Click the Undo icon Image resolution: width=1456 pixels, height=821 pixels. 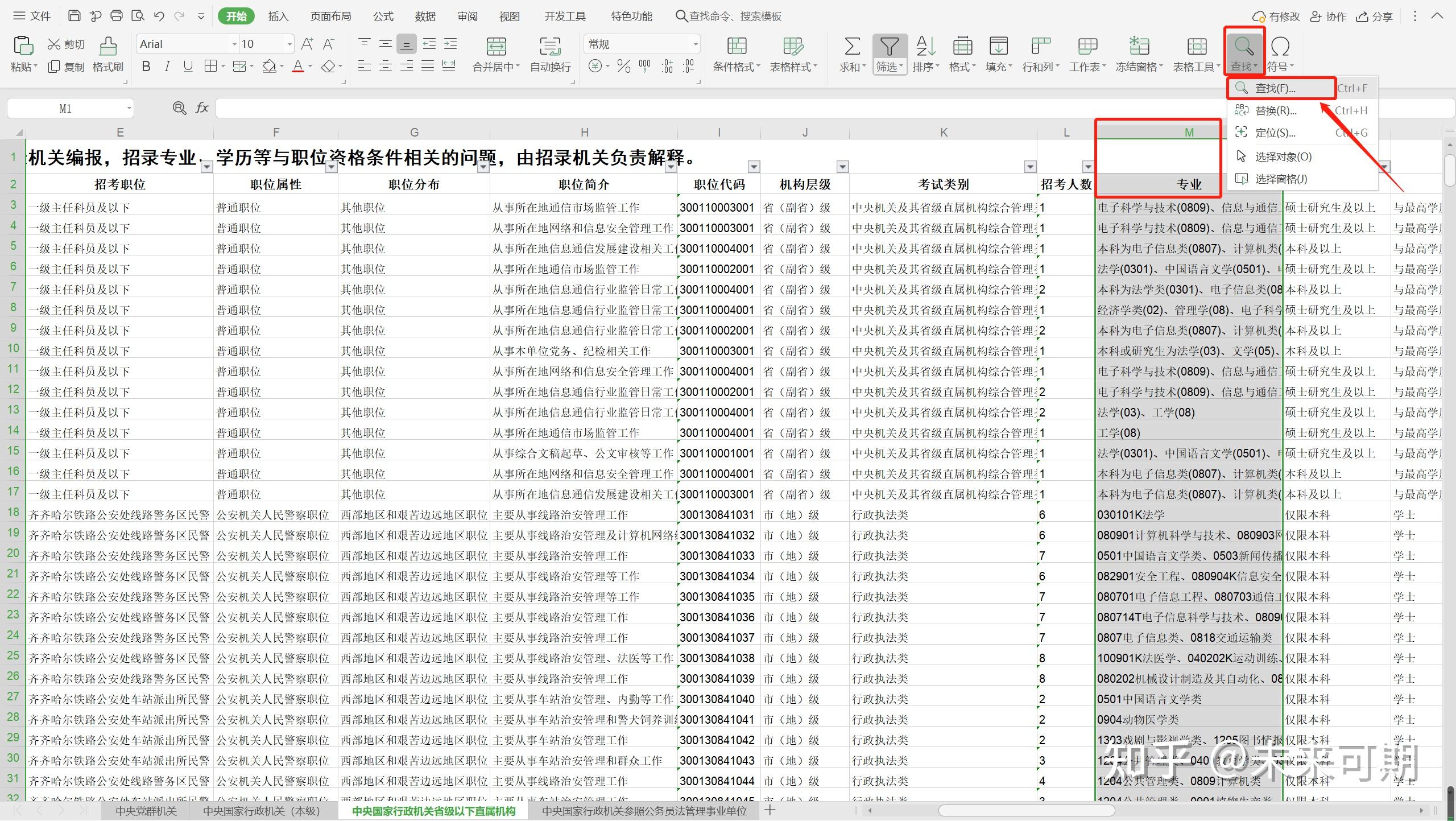tap(159, 16)
